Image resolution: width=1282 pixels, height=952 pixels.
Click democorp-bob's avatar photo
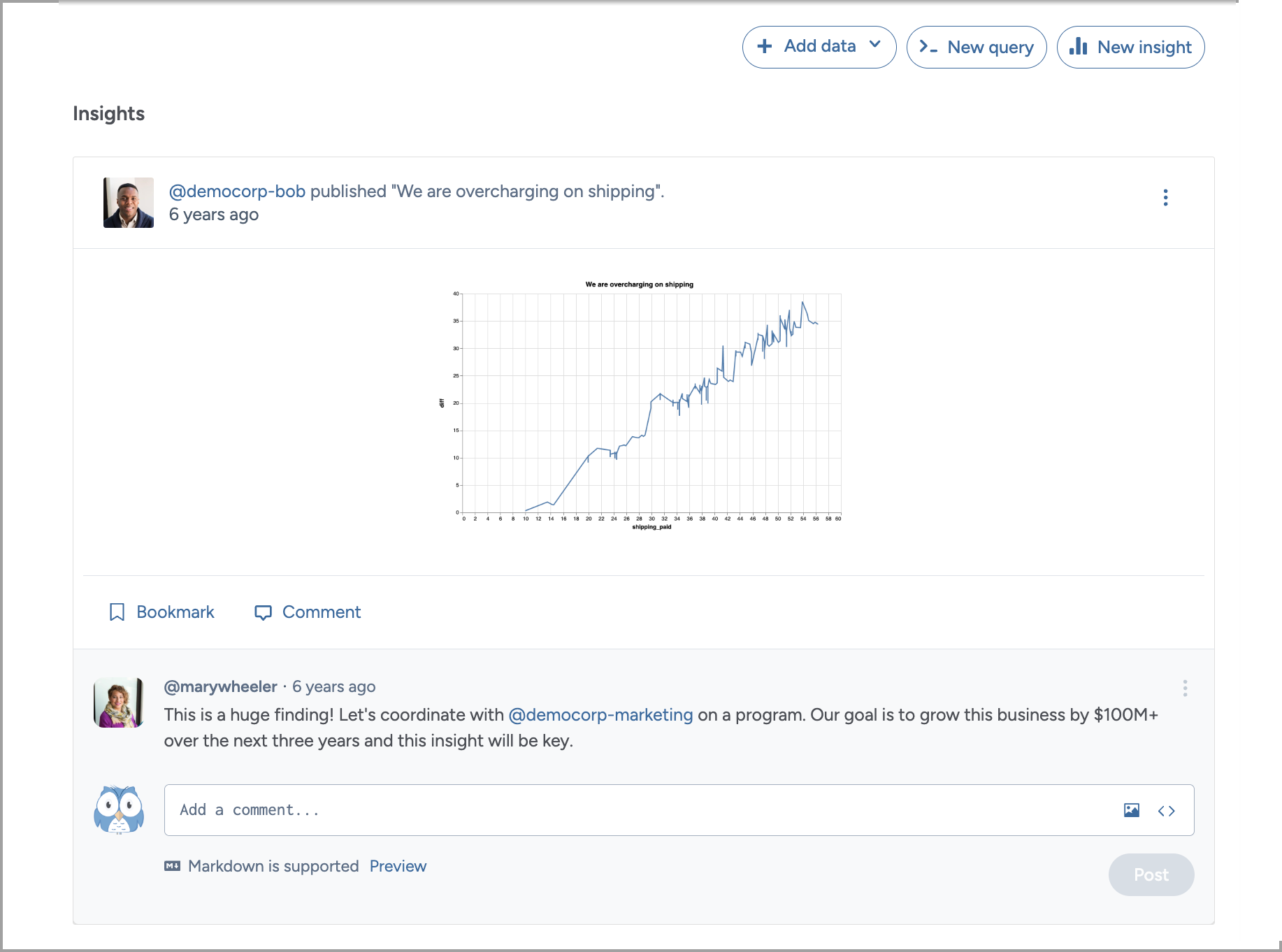(129, 203)
